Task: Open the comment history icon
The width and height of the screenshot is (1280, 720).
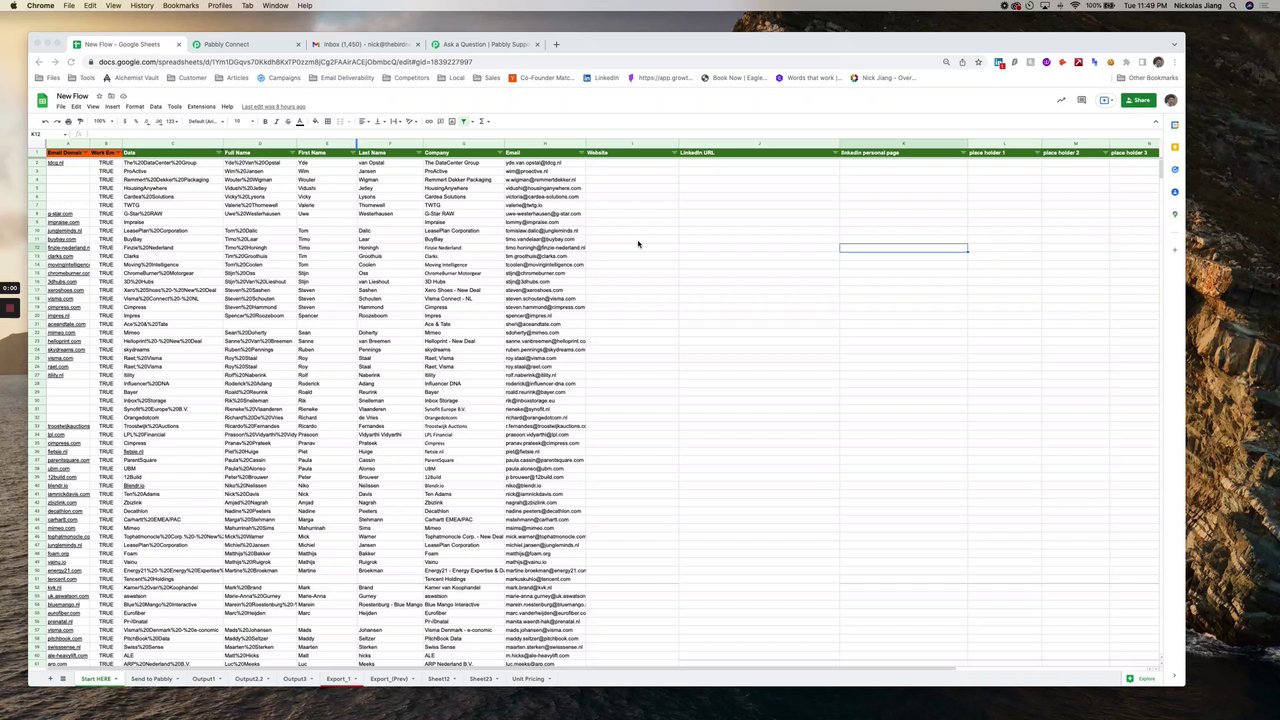Action: (1083, 100)
